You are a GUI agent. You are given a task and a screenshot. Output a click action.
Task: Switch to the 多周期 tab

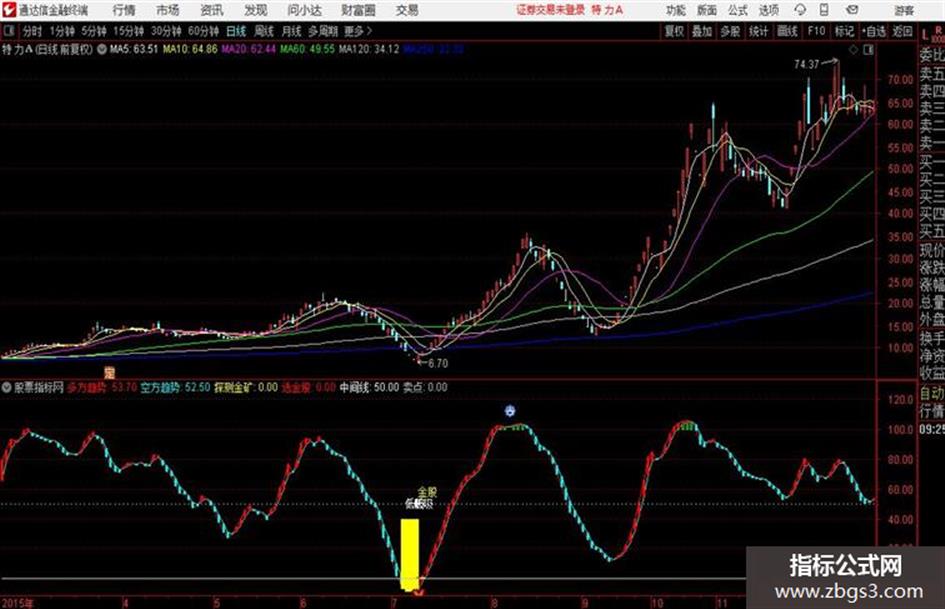323,31
